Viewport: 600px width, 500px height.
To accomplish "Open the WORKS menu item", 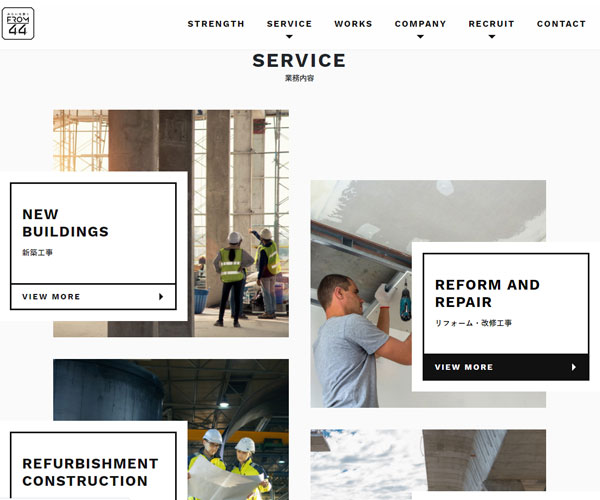I will 353,24.
